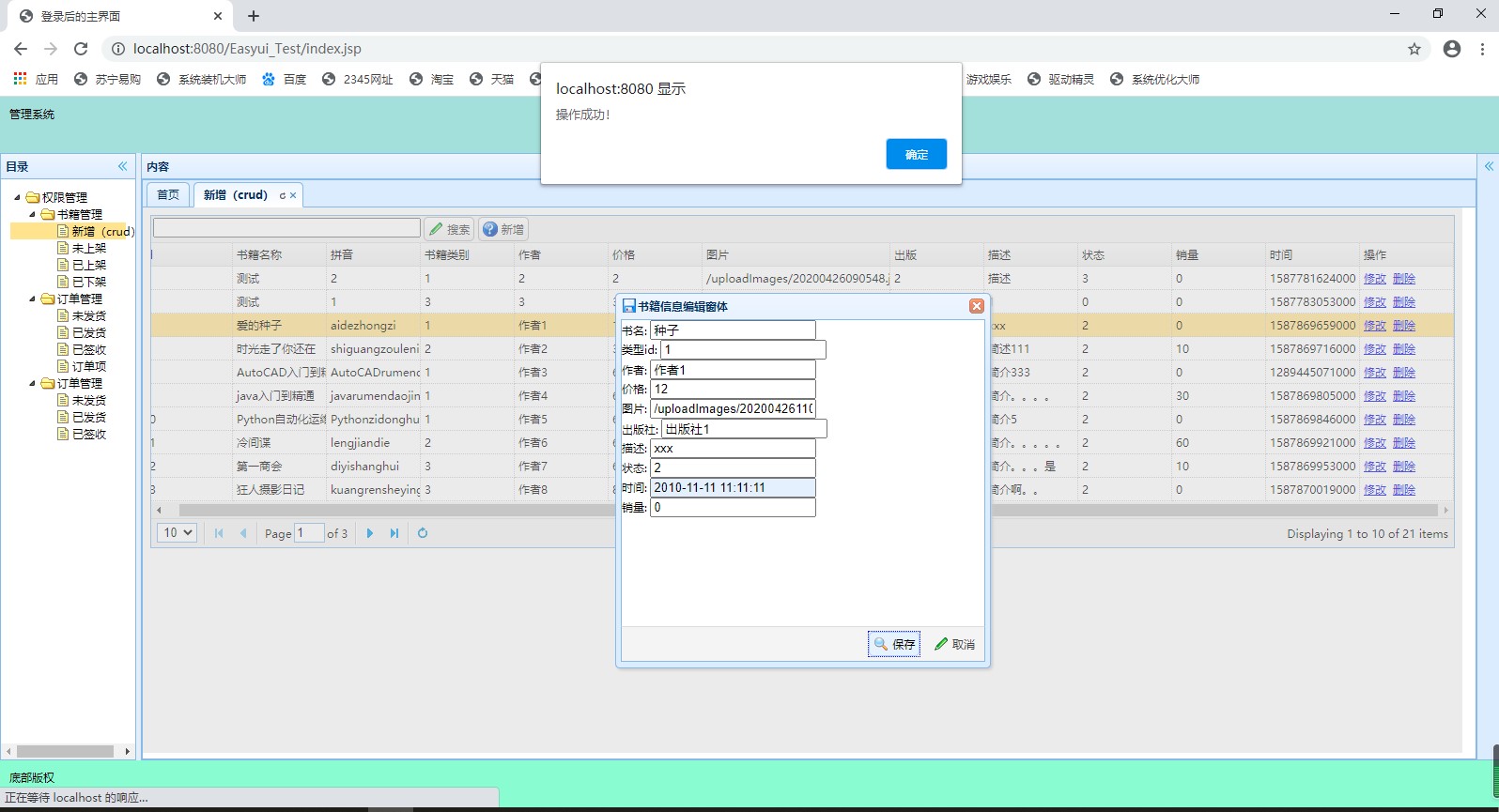Click 删除 link for 爱的种子 row
The width and height of the screenshot is (1499, 812).
coord(1403,326)
